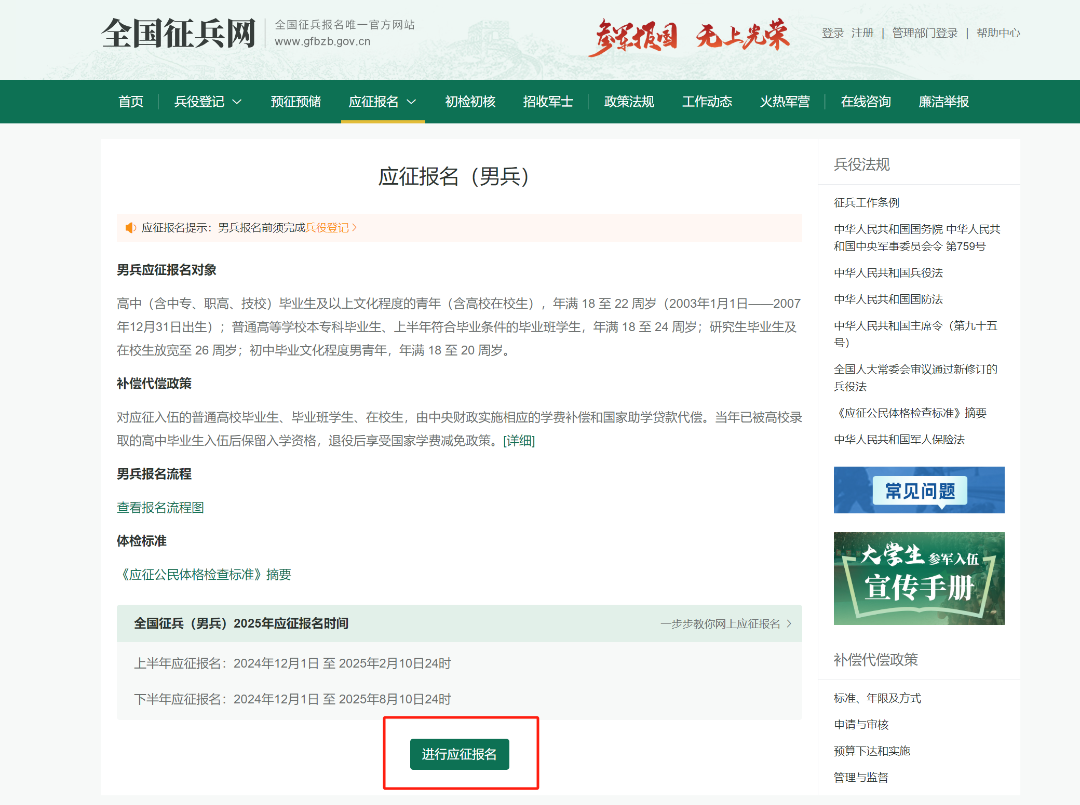Click the 参军报国 无上光荣 slogan graphic
The width and height of the screenshot is (1080, 805).
[x=688, y=36]
